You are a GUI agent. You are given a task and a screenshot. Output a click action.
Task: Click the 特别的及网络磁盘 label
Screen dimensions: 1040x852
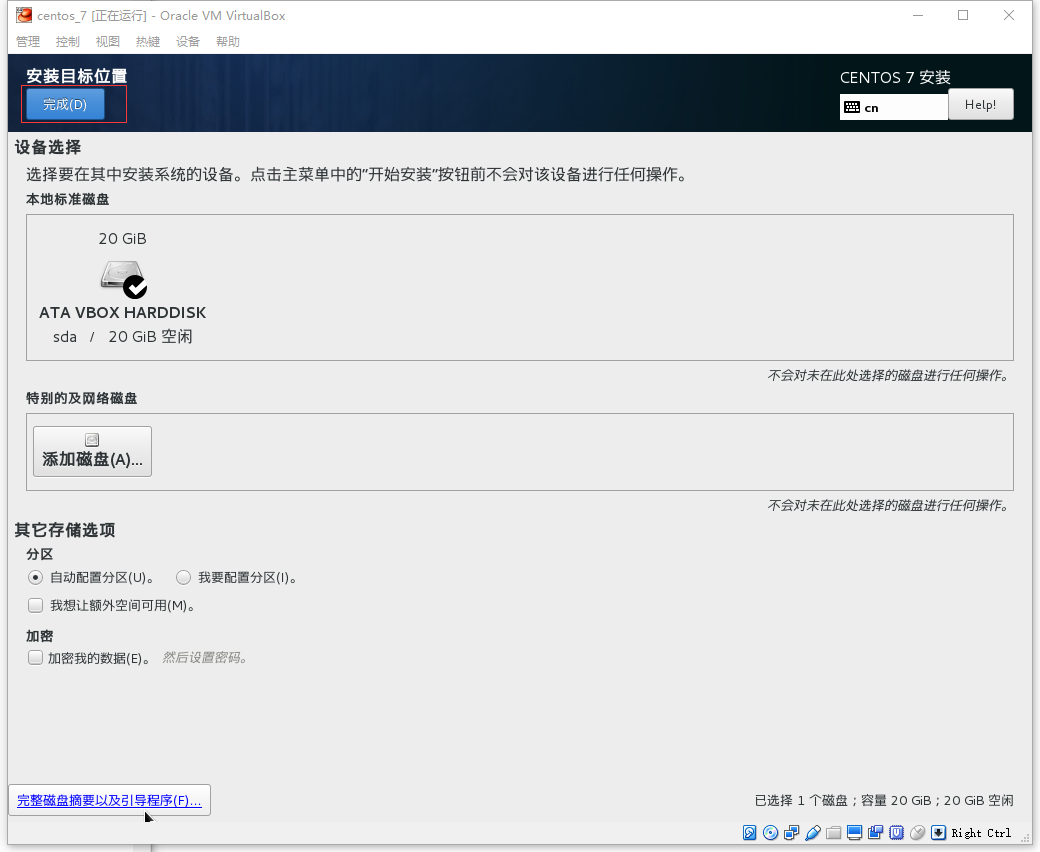coord(82,398)
